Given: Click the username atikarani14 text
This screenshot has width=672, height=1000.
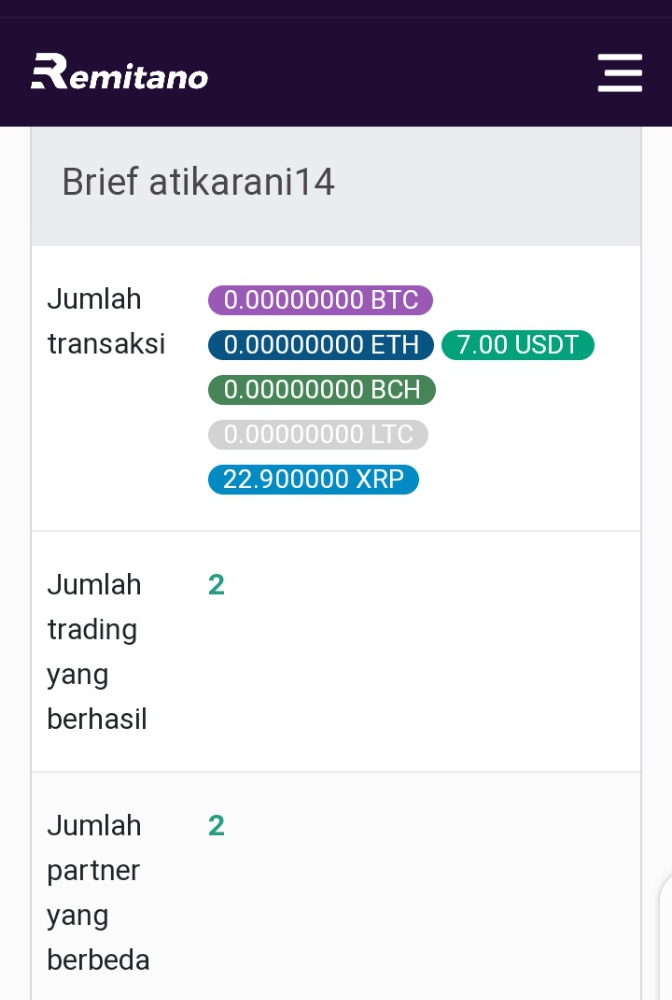Looking at the screenshot, I should 242,182.
